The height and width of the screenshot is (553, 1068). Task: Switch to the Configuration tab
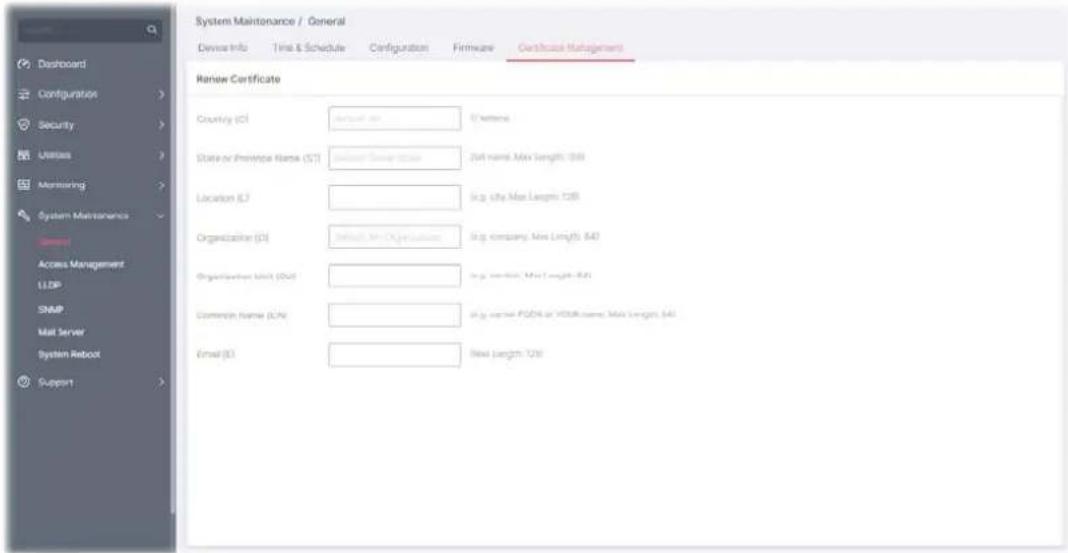[x=399, y=48]
